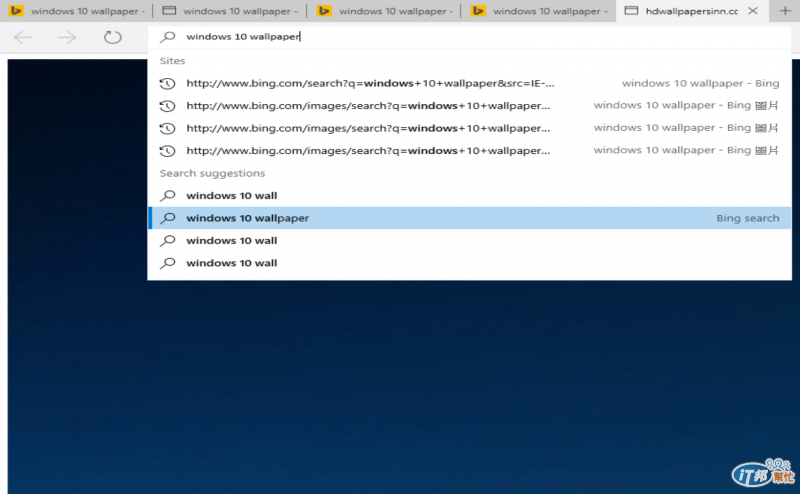Click the search icon in the highlighted suggestion
Screen dimensions: 800x494
click(x=167, y=218)
